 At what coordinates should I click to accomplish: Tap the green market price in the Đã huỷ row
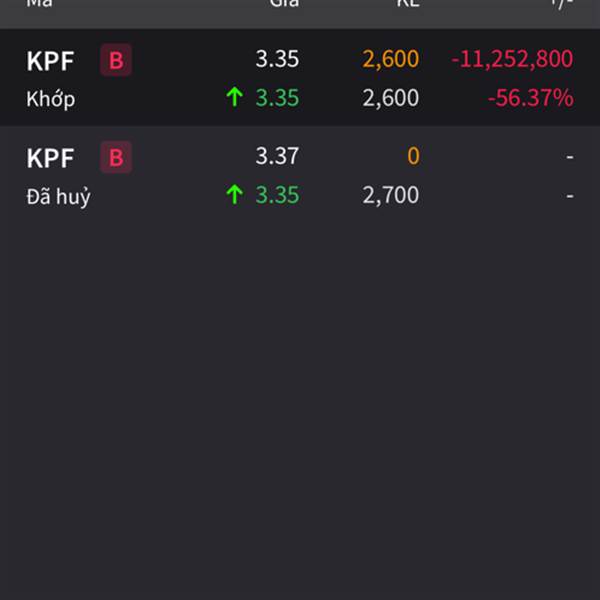click(x=277, y=195)
